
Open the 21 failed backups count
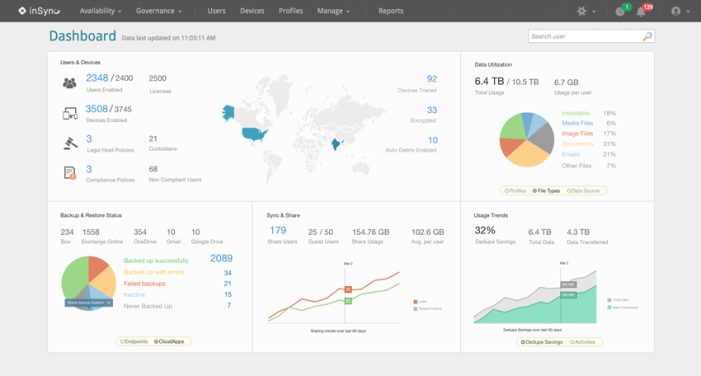pos(228,283)
